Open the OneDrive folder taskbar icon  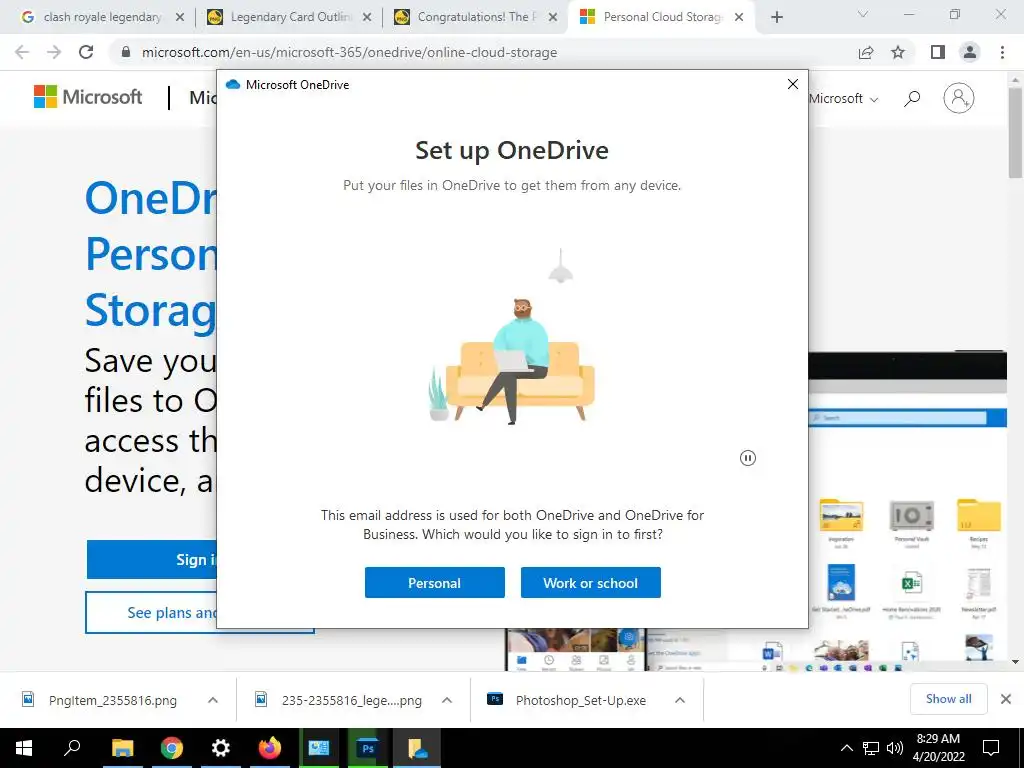[417, 748]
